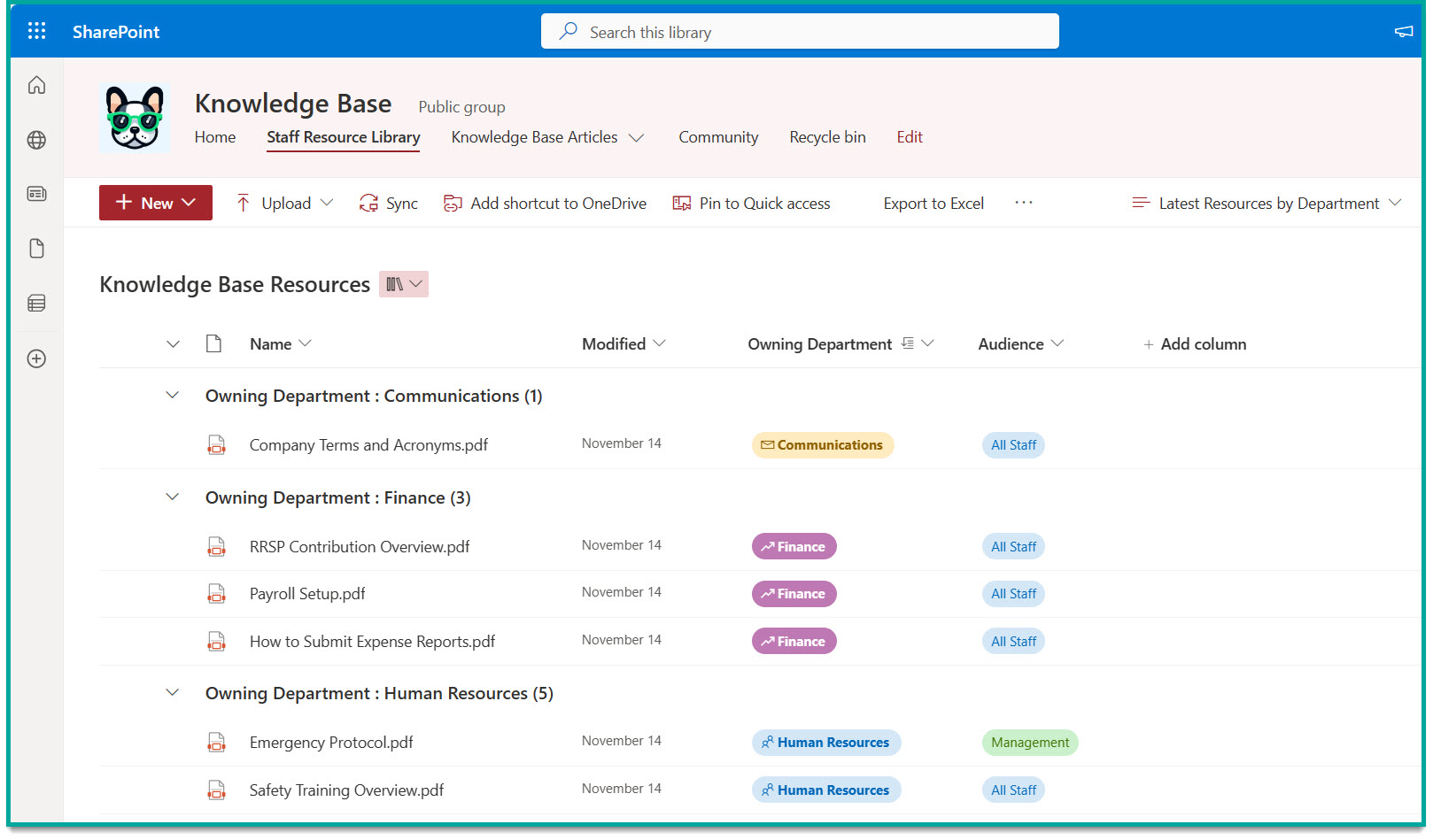Collapse the Finance grouping
The height and width of the screenshot is (840, 1433).
(172, 497)
